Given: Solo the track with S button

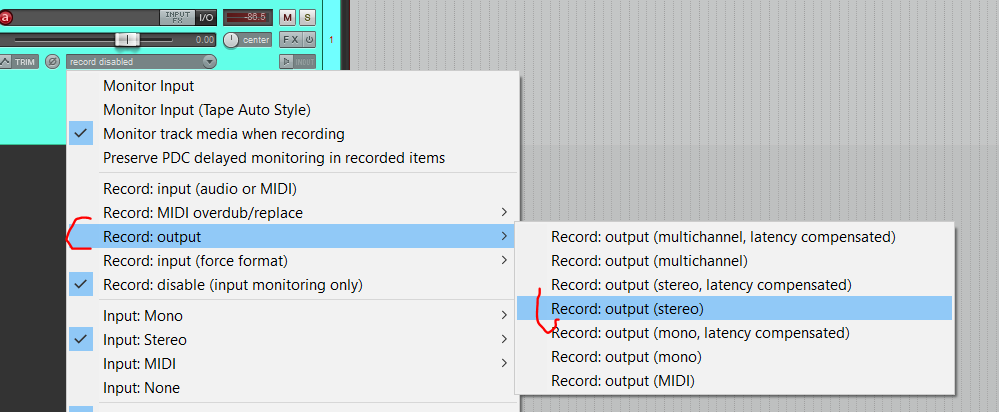Looking at the screenshot, I should pos(307,18).
